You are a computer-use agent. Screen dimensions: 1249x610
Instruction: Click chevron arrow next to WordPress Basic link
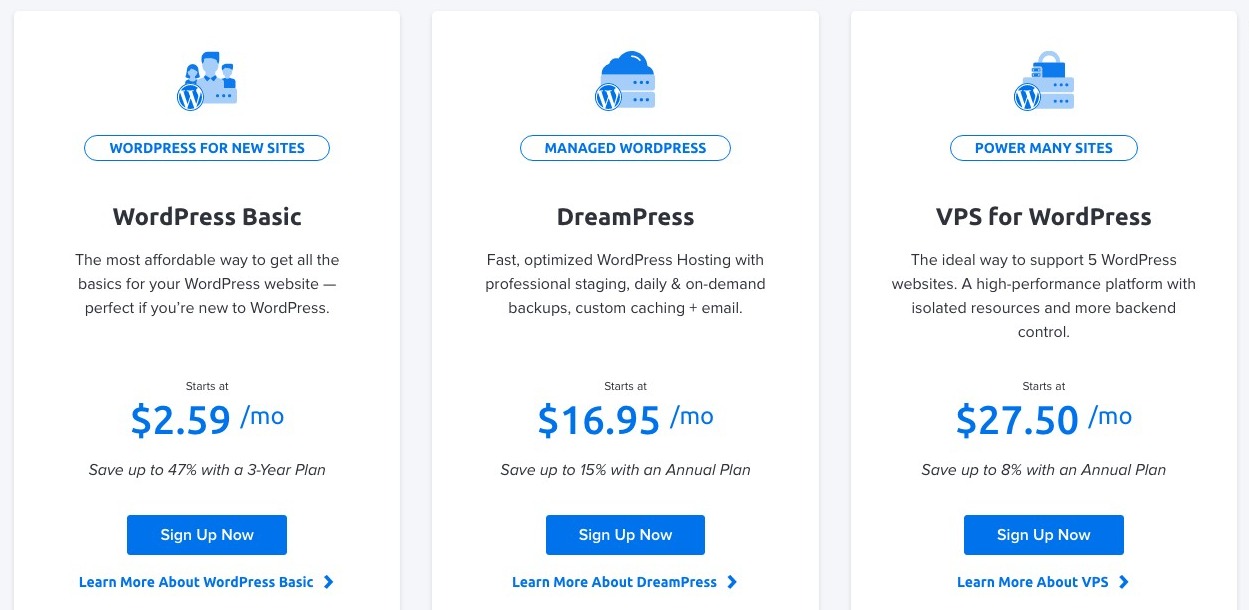329,582
